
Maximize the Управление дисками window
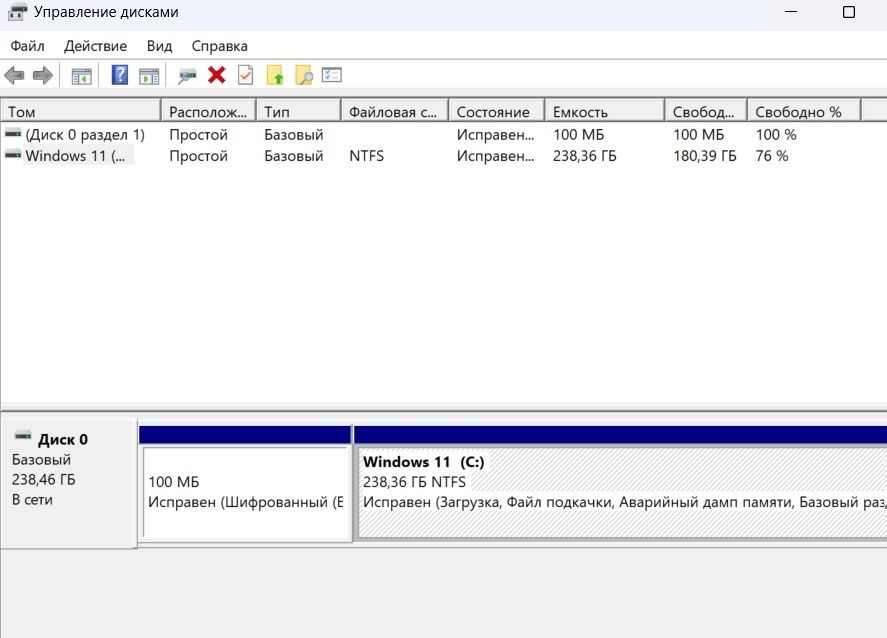point(849,12)
